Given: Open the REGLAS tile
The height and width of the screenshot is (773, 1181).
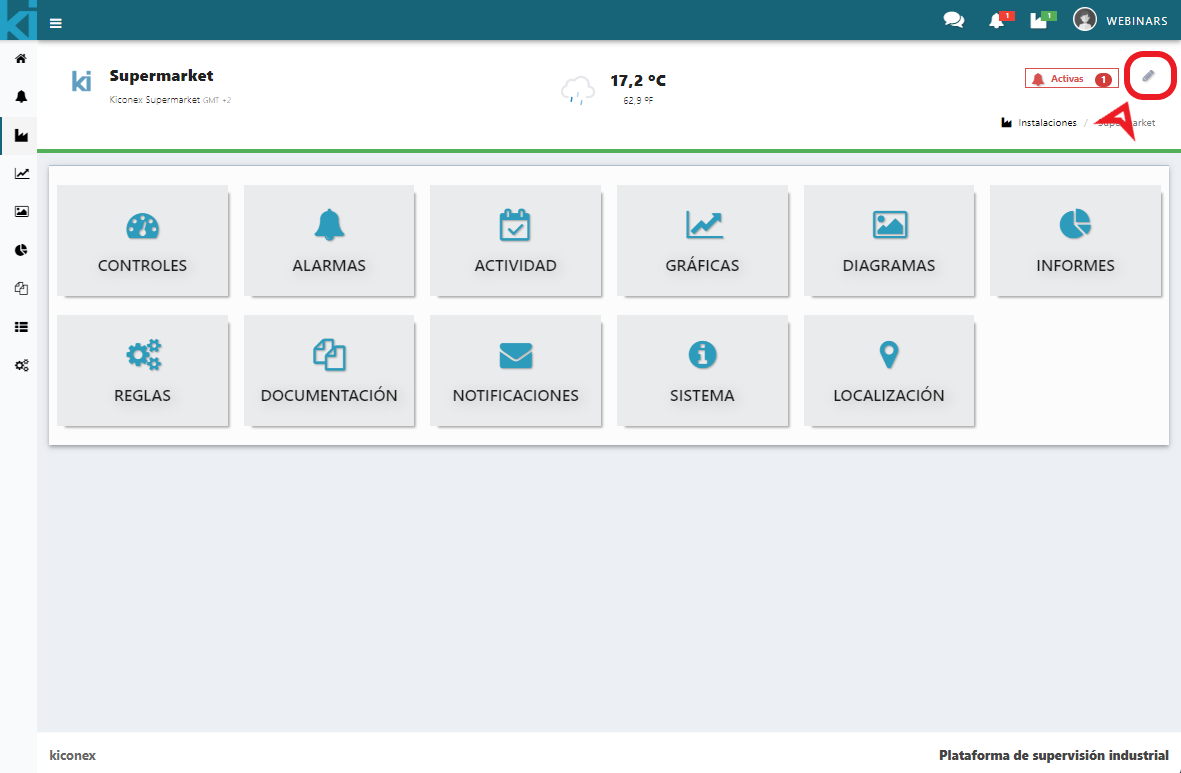Looking at the screenshot, I should coord(142,371).
